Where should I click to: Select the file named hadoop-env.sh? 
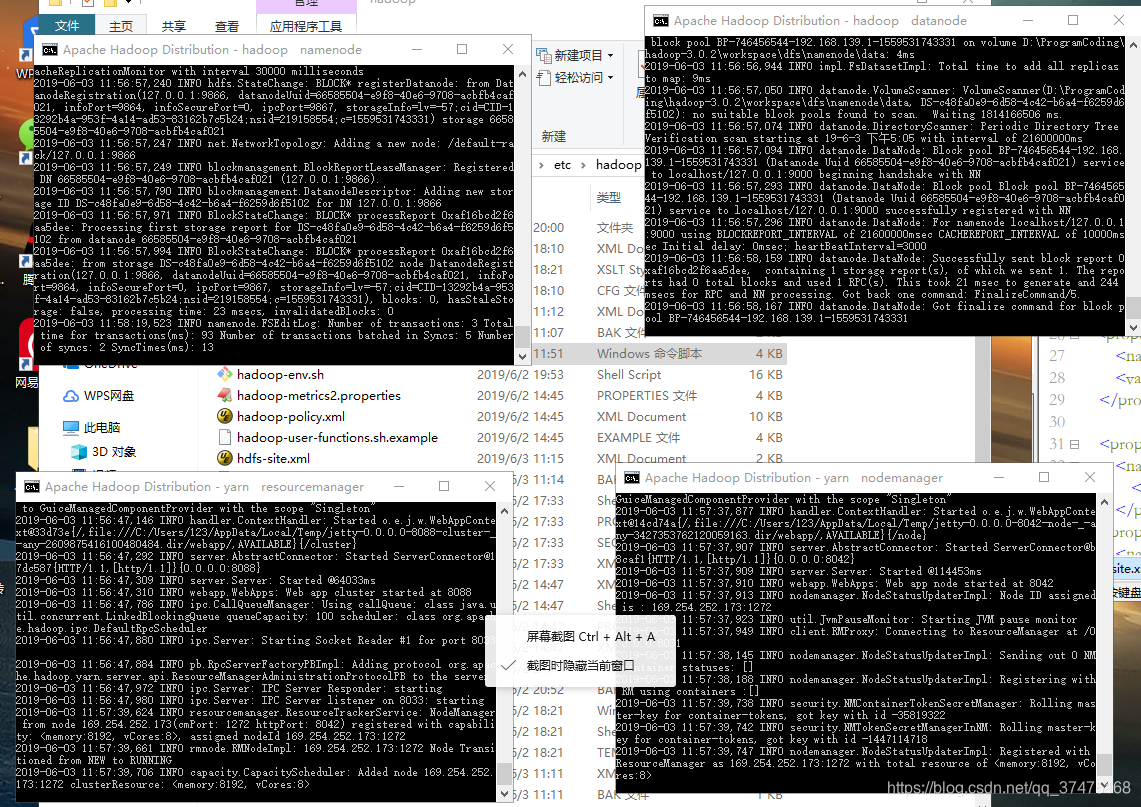coord(280,374)
